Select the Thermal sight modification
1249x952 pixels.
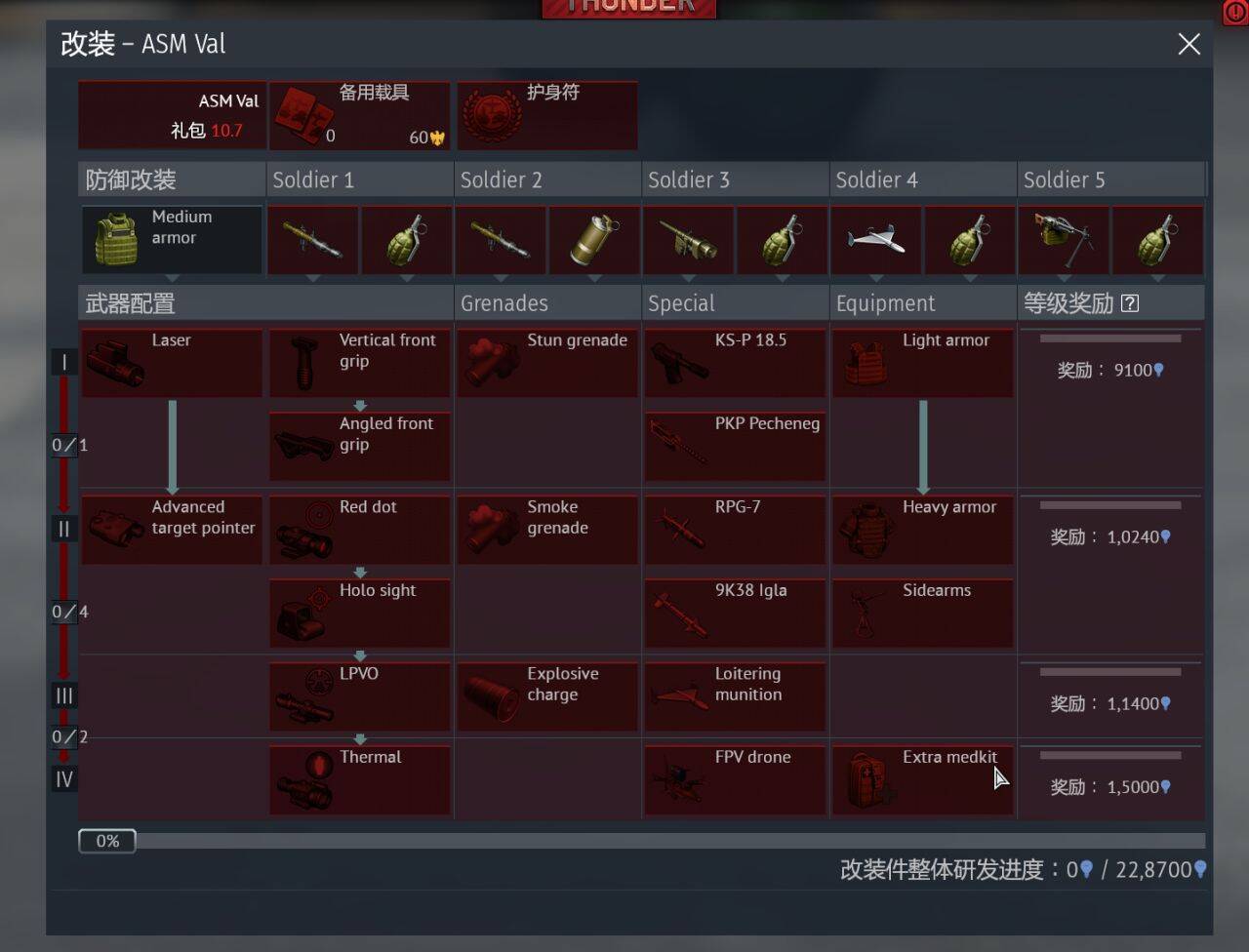[x=360, y=780]
